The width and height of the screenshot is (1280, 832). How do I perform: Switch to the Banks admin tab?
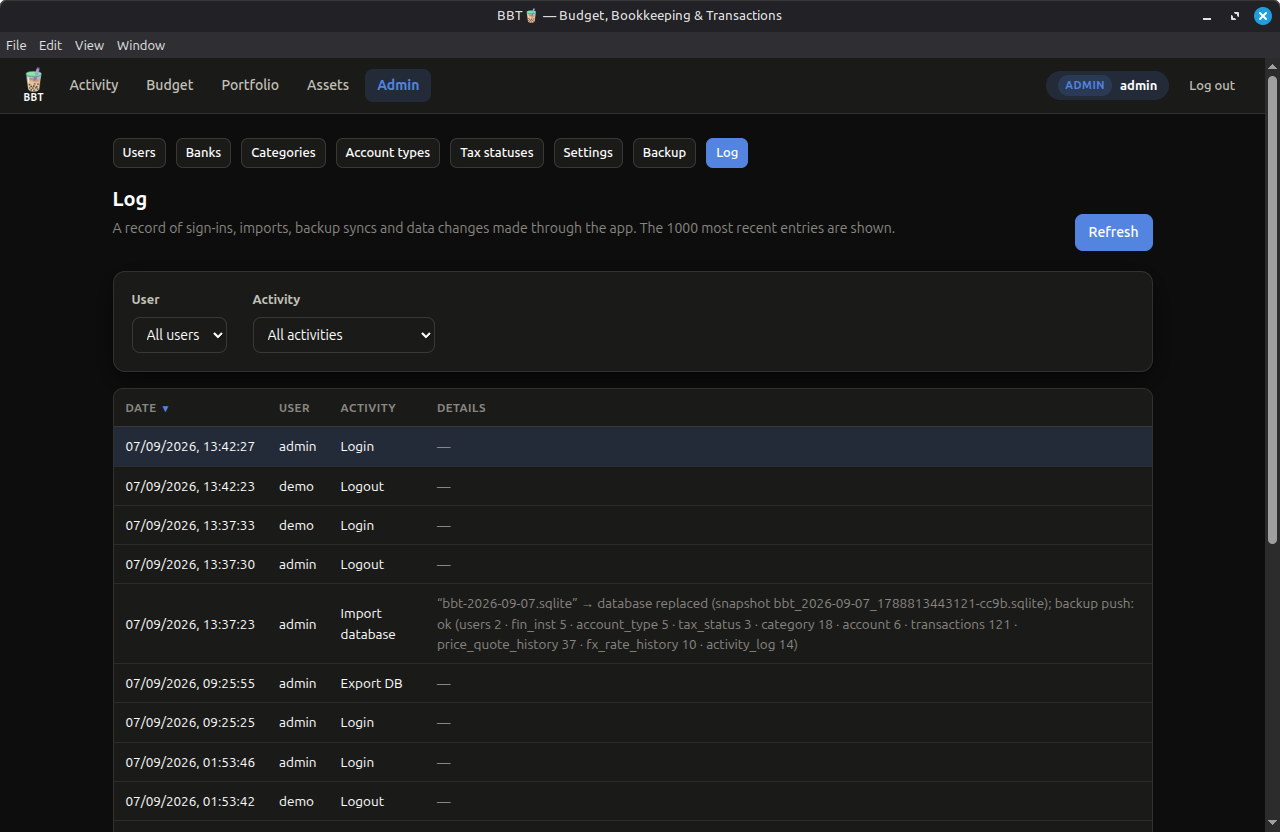(x=203, y=153)
